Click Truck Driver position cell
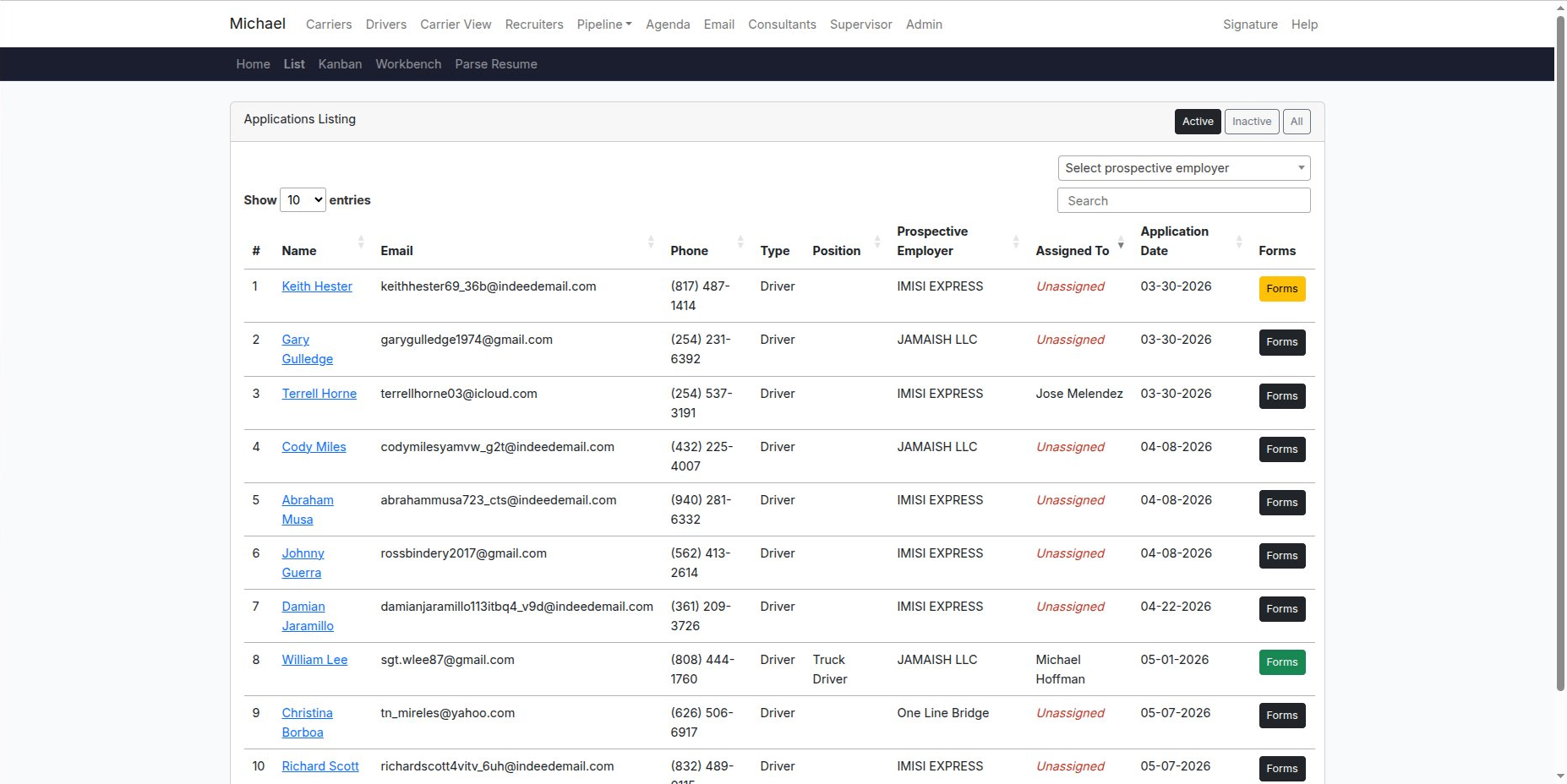Image resolution: width=1567 pixels, height=784 pixels. 830,669
